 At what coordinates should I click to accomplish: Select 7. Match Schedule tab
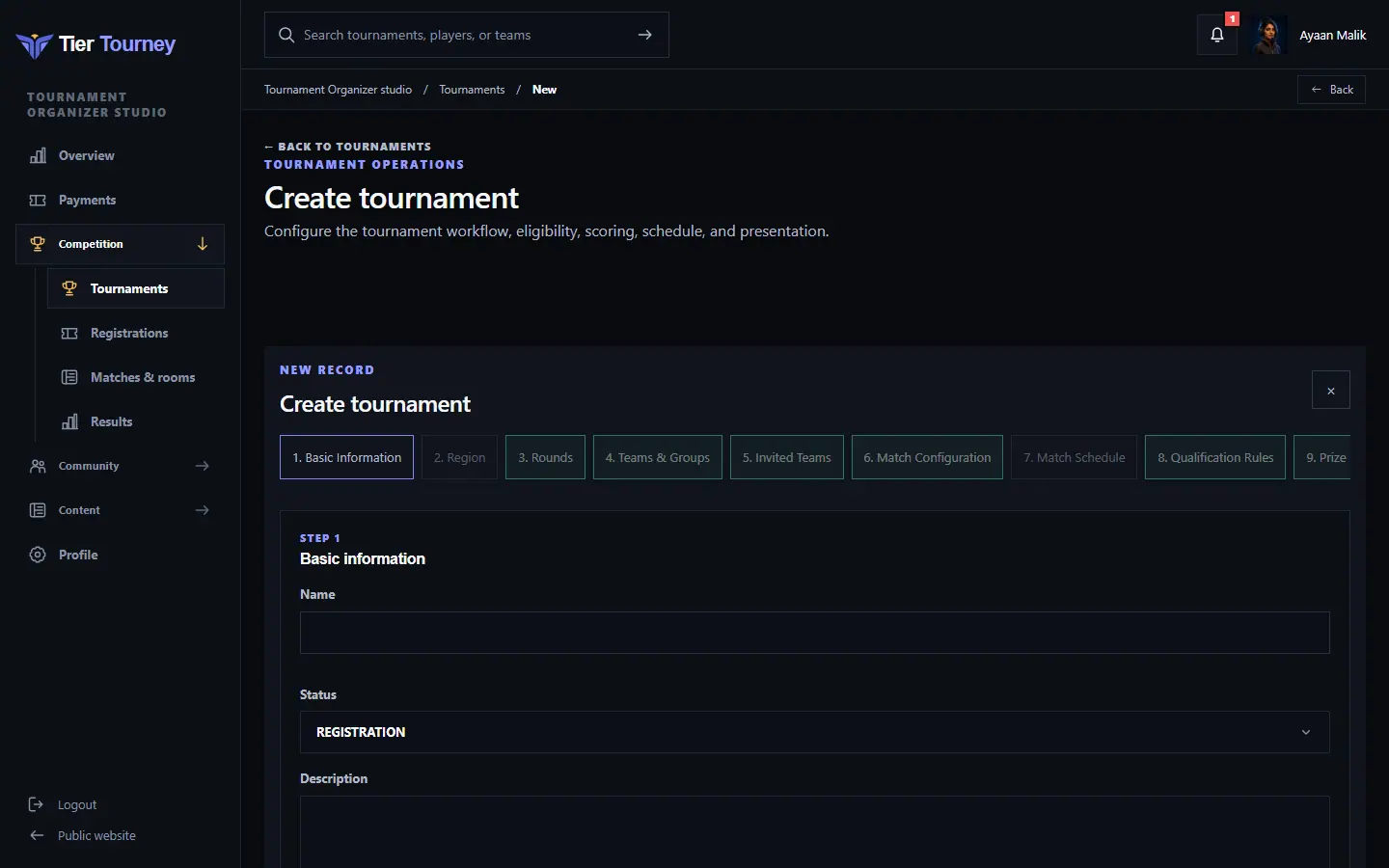[x=1074, y=457]
